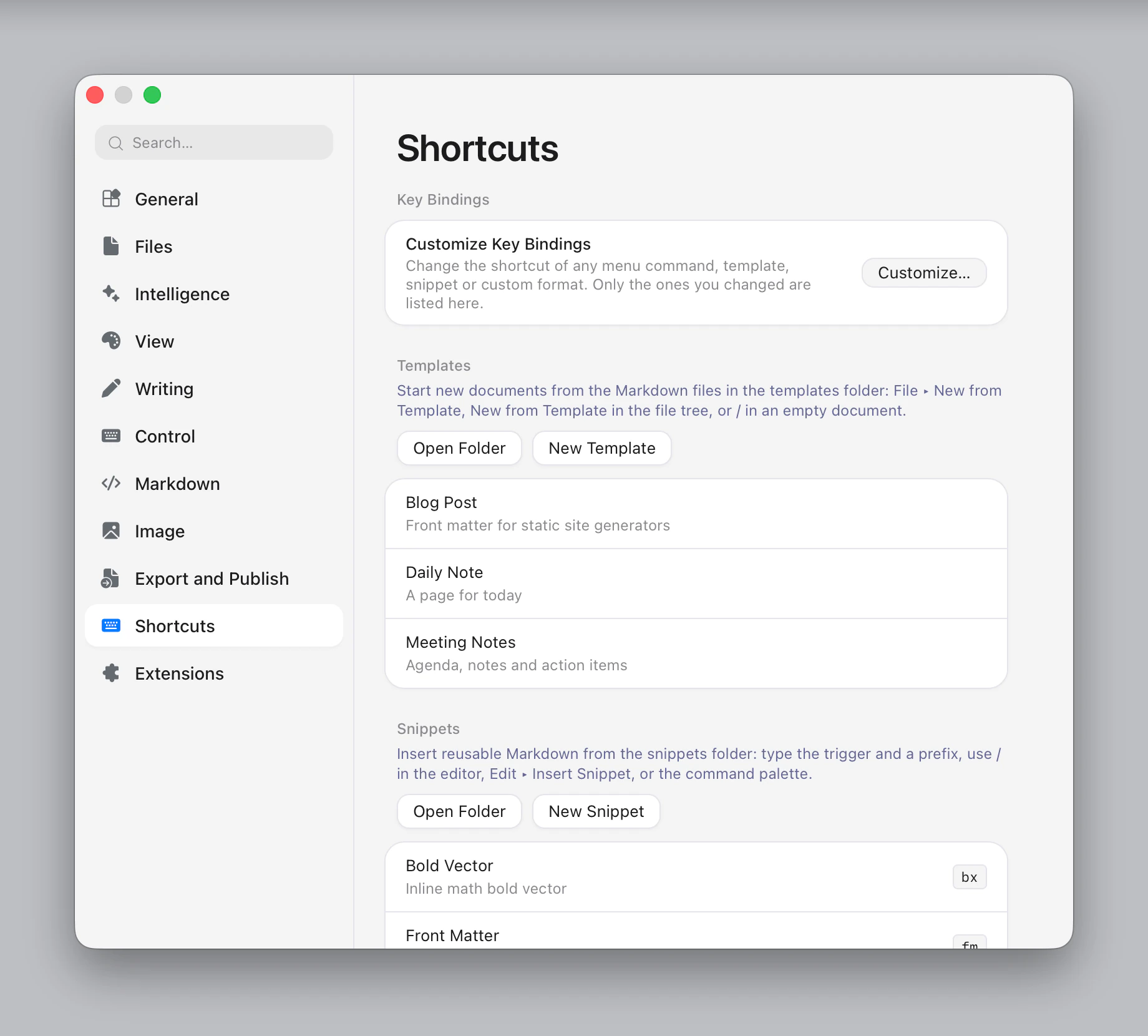Viewport: 1148px width, 1036px height.
Task: Click the Markdown code brackets icon
Action: [x=111, y=483]
